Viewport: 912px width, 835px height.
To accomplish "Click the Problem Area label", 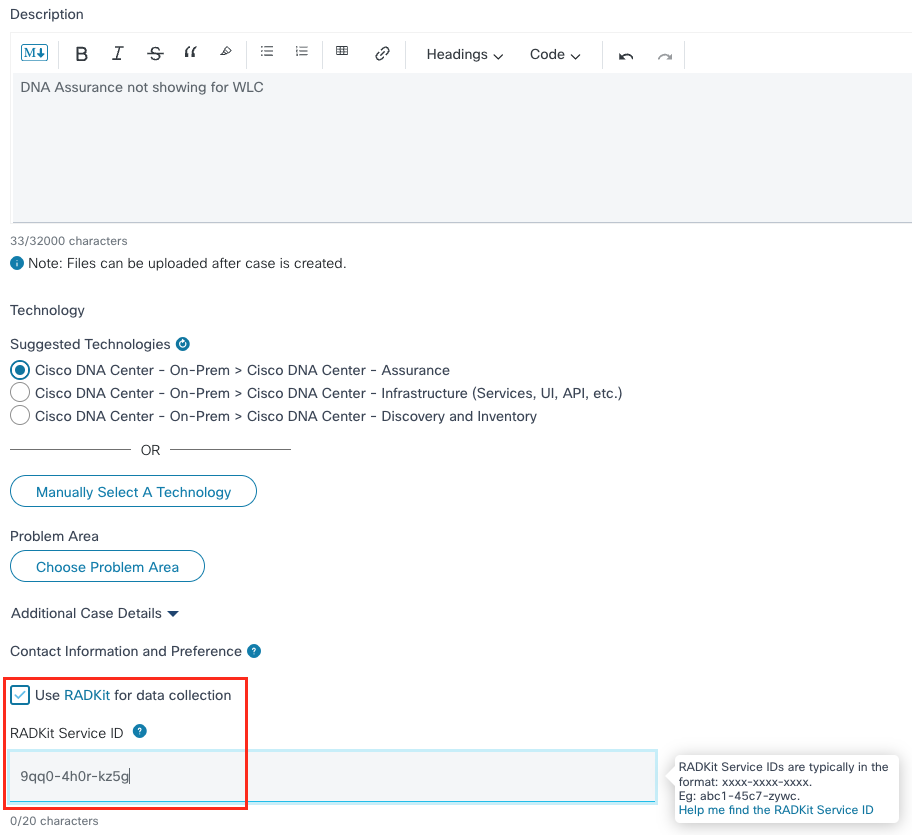I will point(54,536).
